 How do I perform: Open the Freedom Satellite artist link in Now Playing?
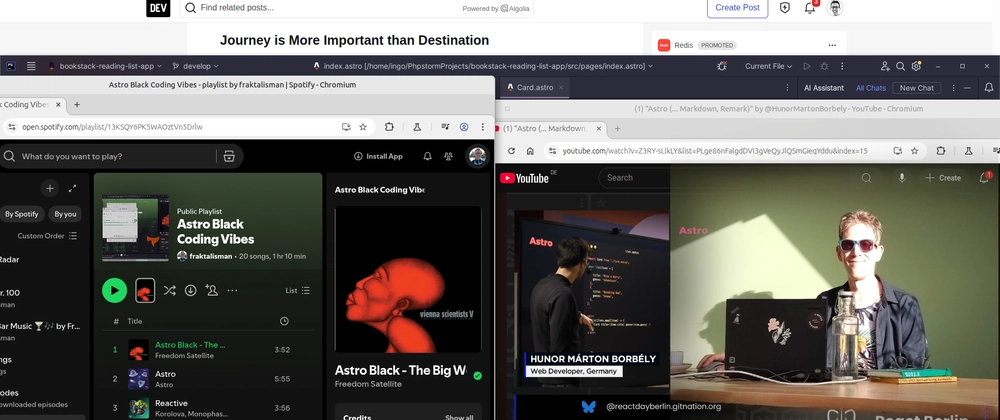tap(368, 384)
